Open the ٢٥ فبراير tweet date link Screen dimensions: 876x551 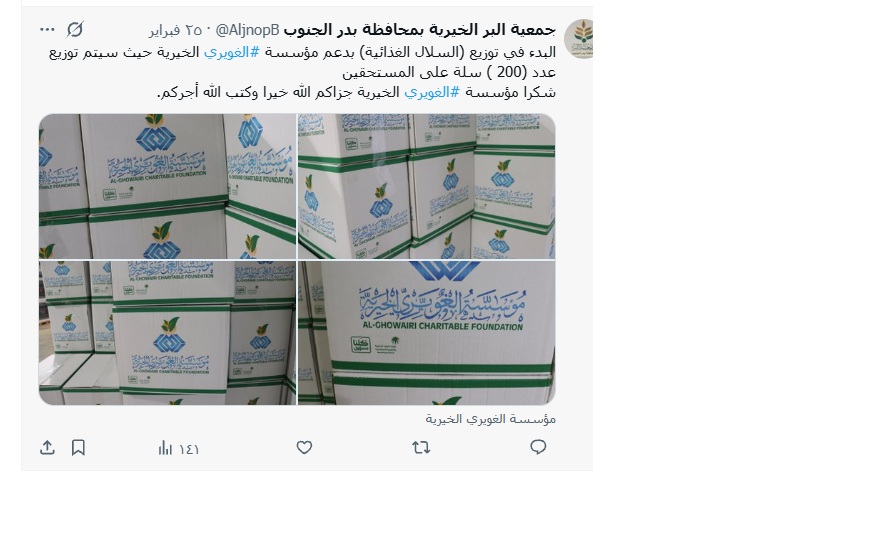(175, 30)
